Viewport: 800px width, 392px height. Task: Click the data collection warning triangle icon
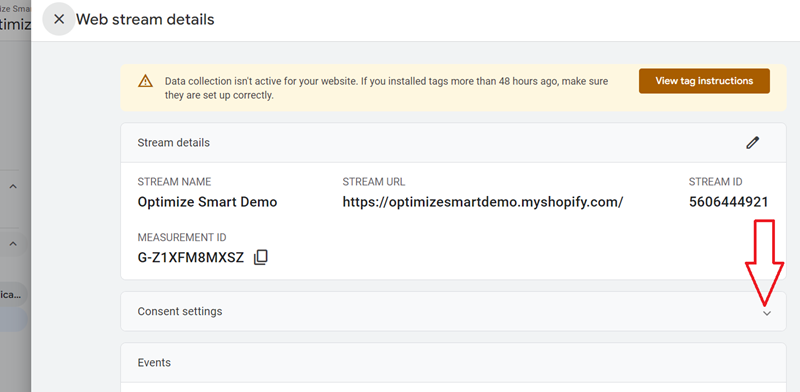point(145,81)
